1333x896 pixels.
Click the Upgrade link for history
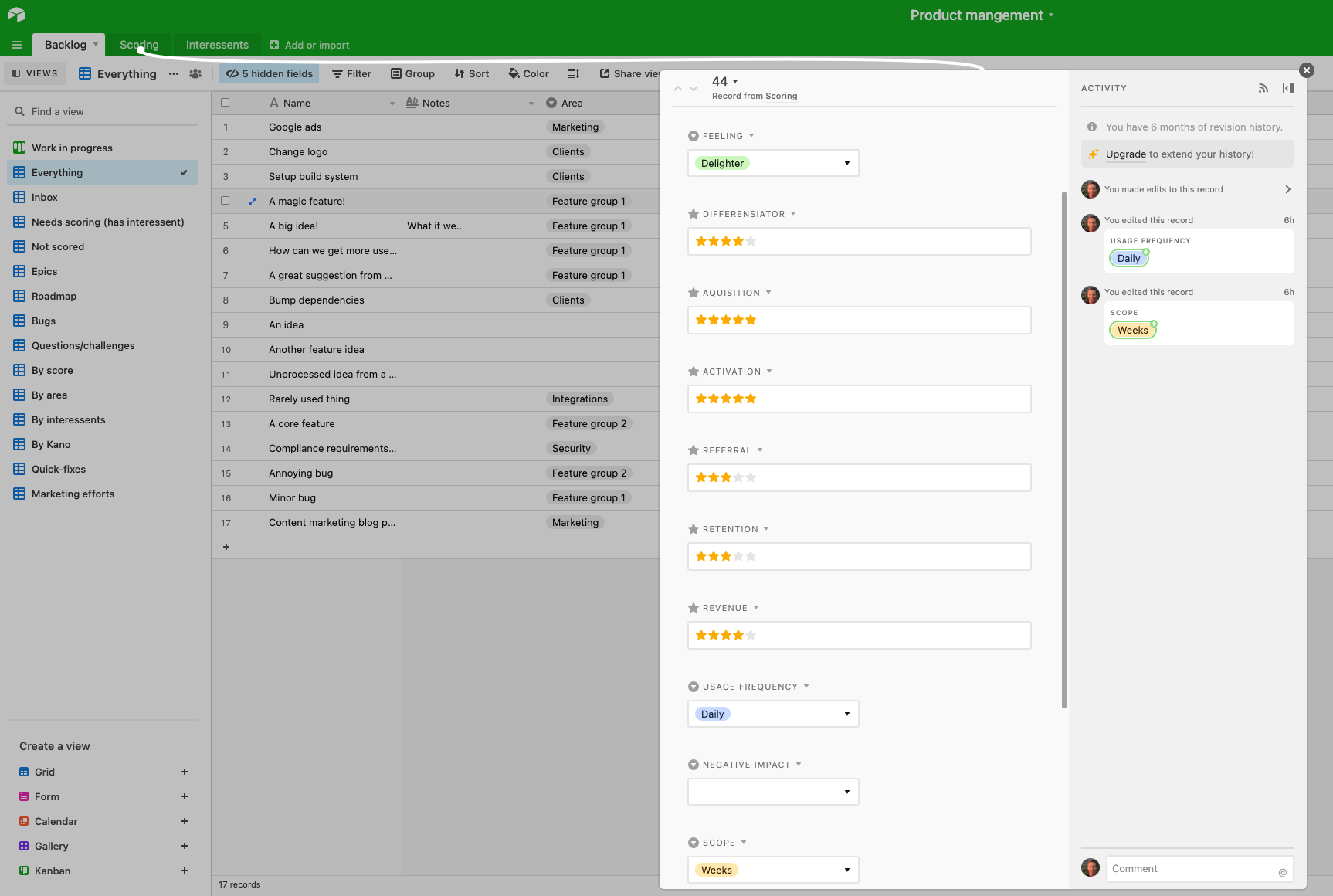click(1125, 154)
